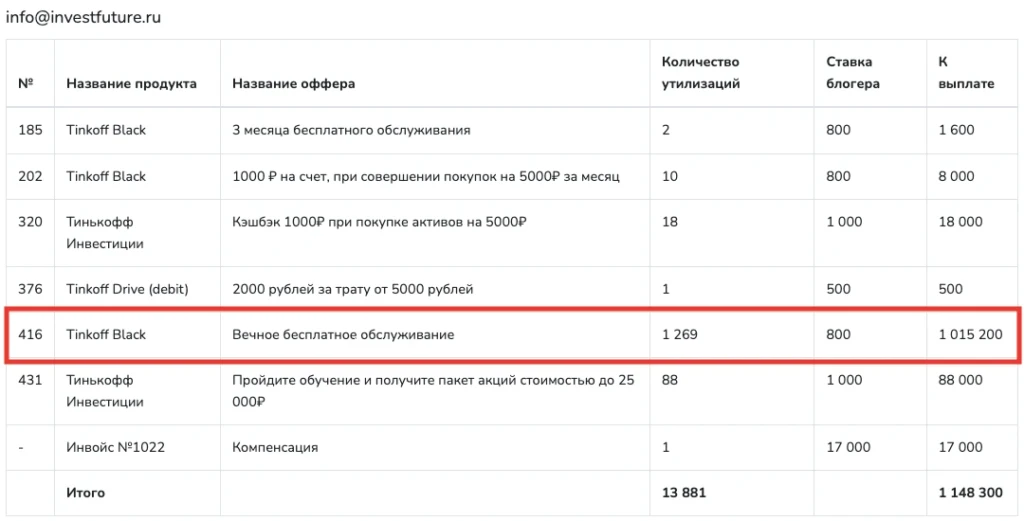Image resolution: width=1024 pixels, height=521 pixels.
Task: Click utilization count 1 269
Action: [x=679, y=335]
